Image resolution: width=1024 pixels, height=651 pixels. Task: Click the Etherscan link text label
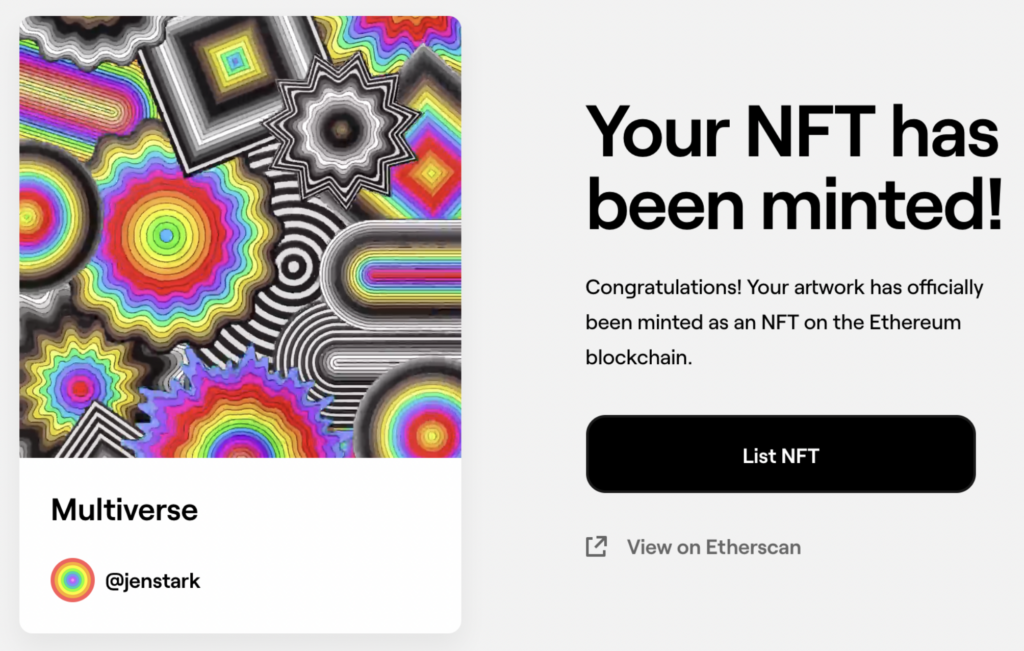pos(713,547)
